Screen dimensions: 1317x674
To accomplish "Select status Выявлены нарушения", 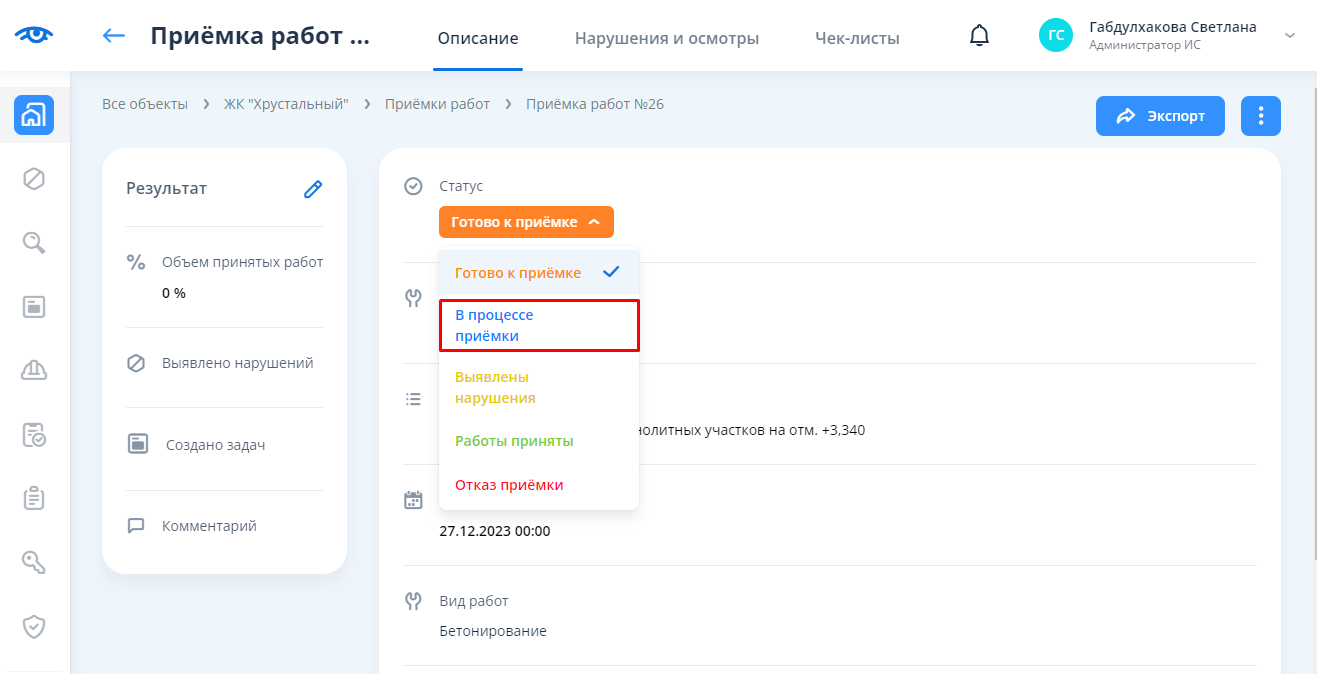I will click(538, 388).
